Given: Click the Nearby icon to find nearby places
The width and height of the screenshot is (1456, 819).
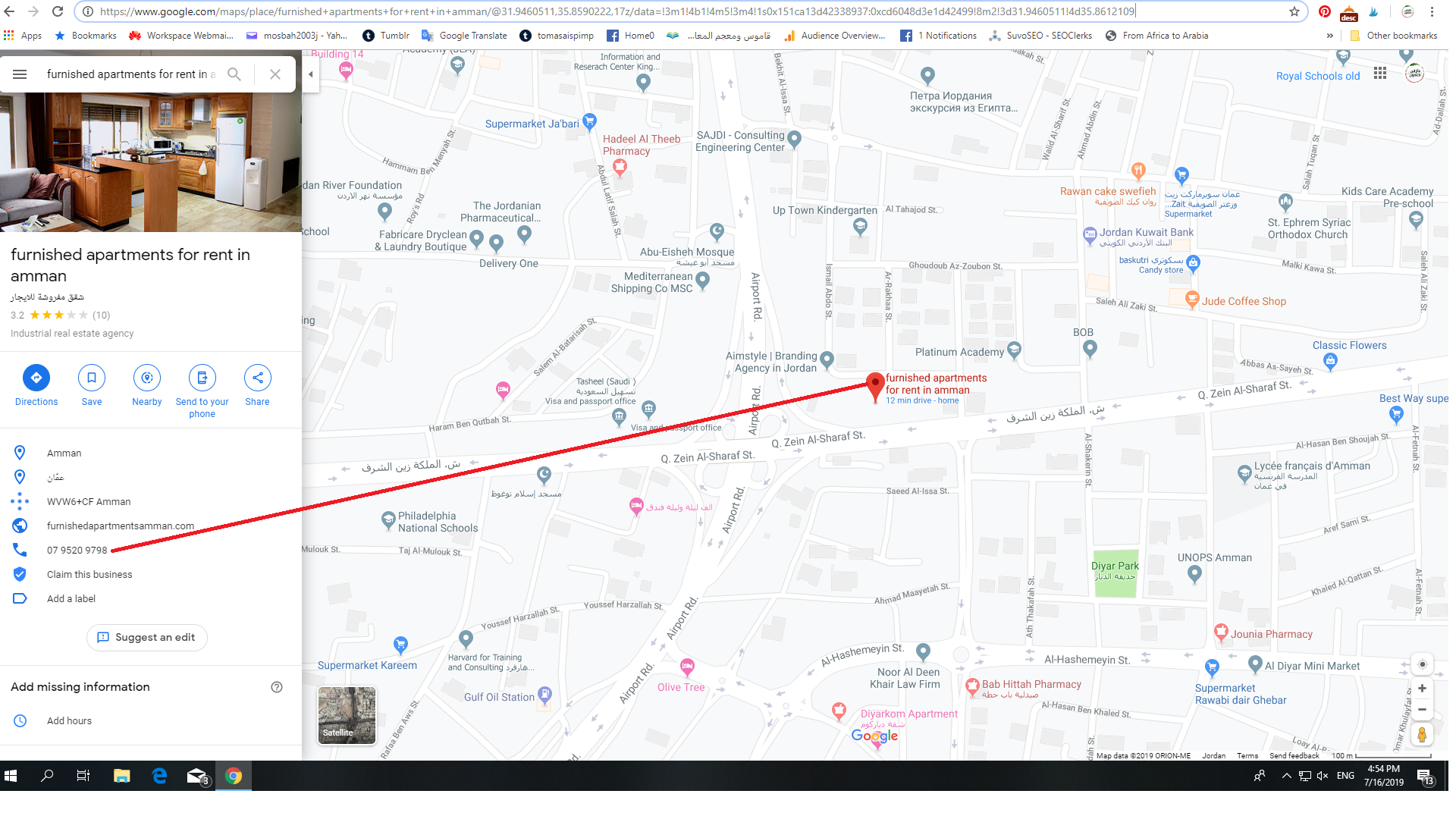Looking at the screenshot, I should [146, 377].
